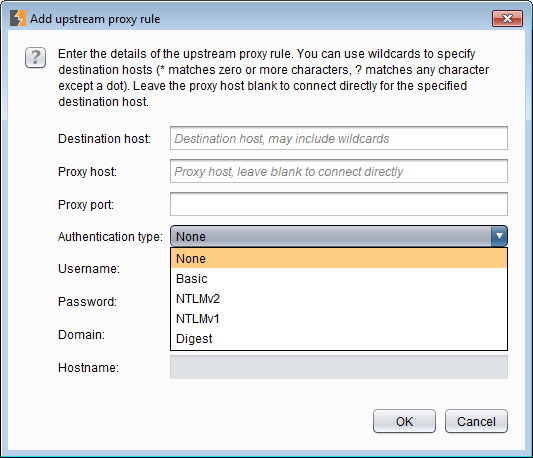
Task: Click the Password label
Action: pos(87,302)
